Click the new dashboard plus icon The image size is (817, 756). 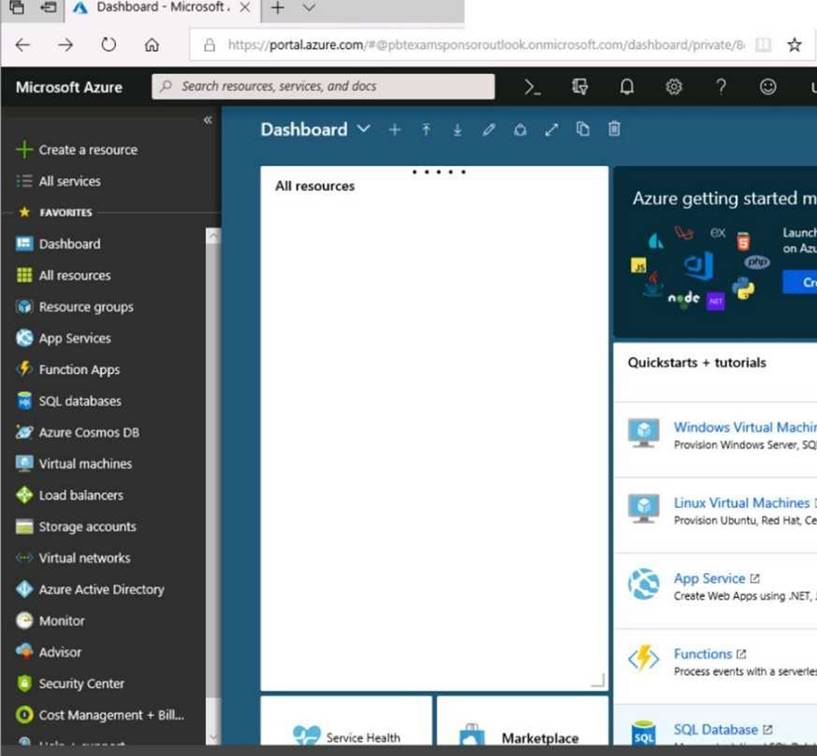click(x=394, y=129)
